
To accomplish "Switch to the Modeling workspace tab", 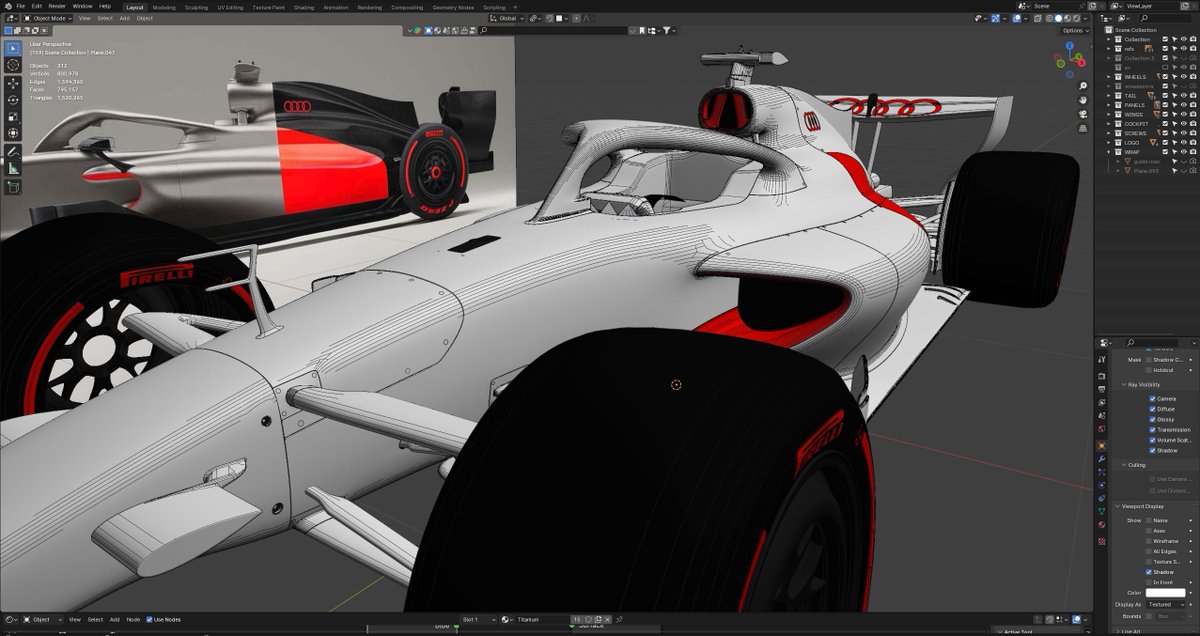I will tap(163, 7).
